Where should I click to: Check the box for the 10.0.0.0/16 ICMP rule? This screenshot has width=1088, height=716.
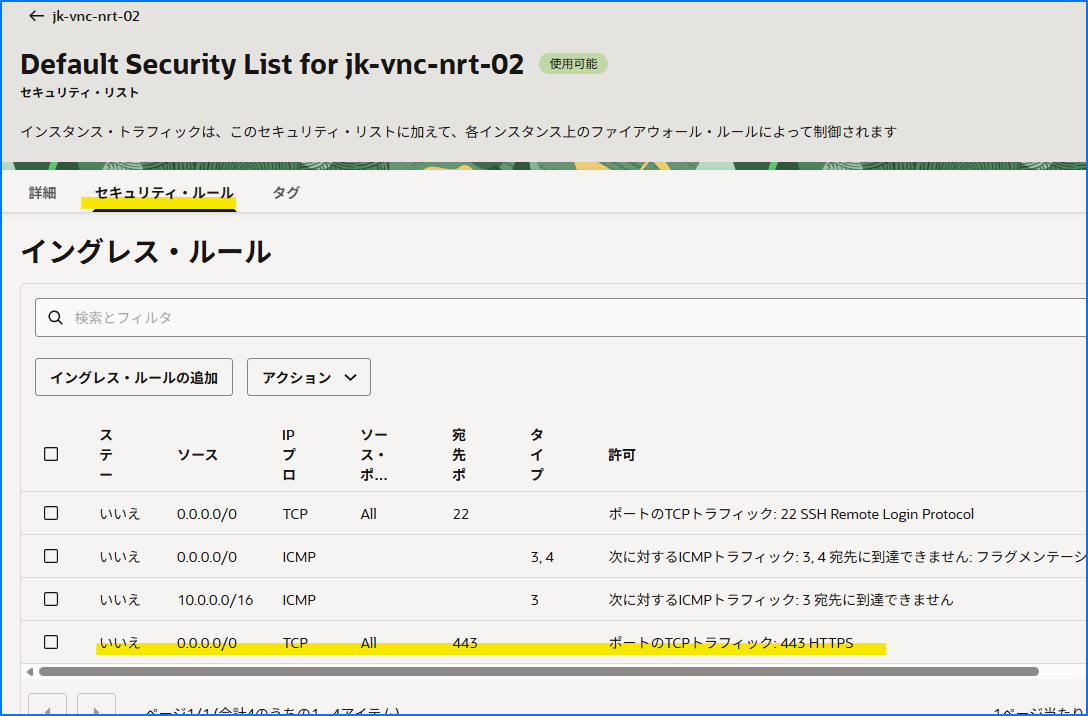[x=51, y=599]
